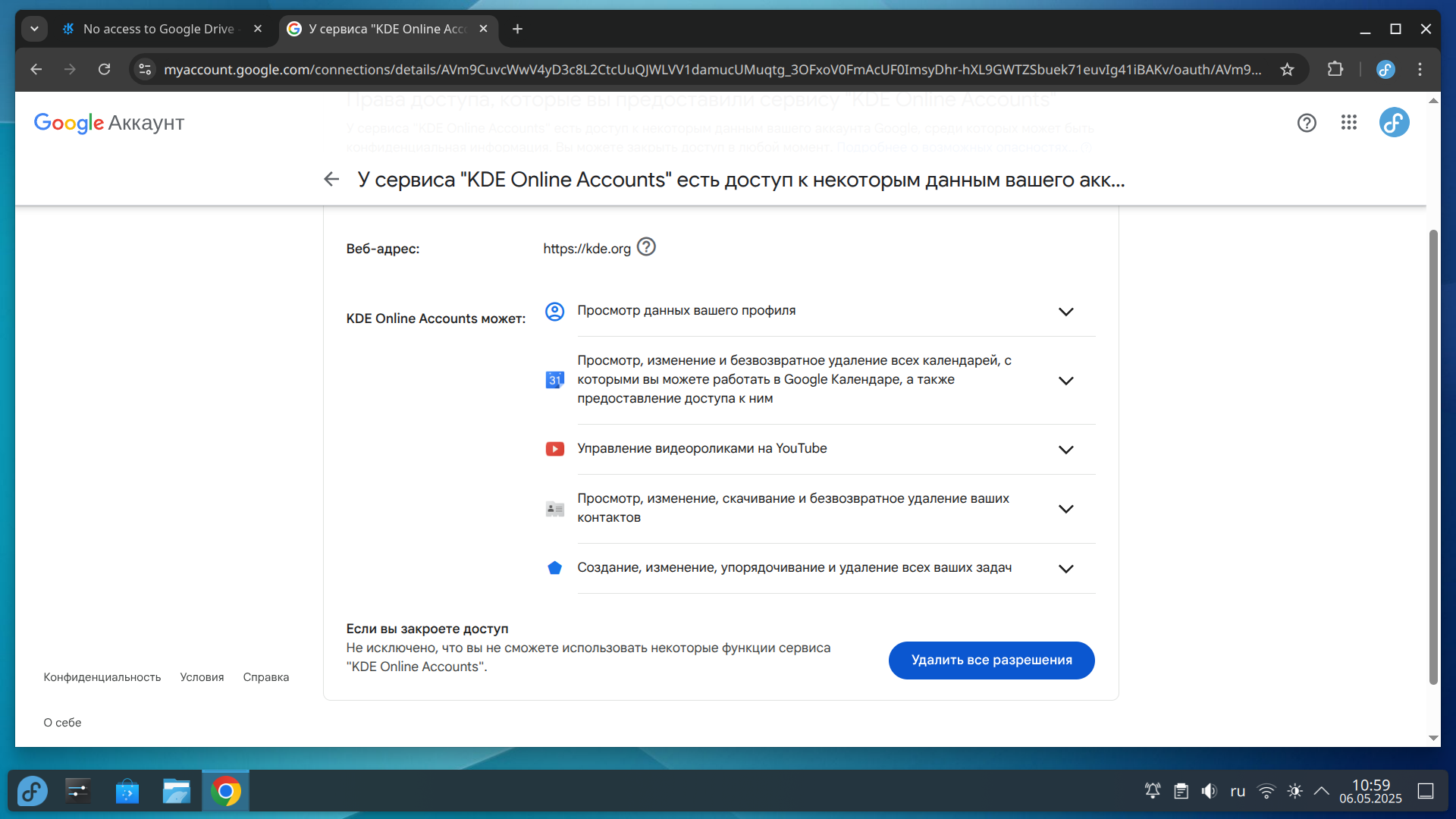Click the Google Аккаунт logo
1456x819 pixels.
(x=109, y=123)
